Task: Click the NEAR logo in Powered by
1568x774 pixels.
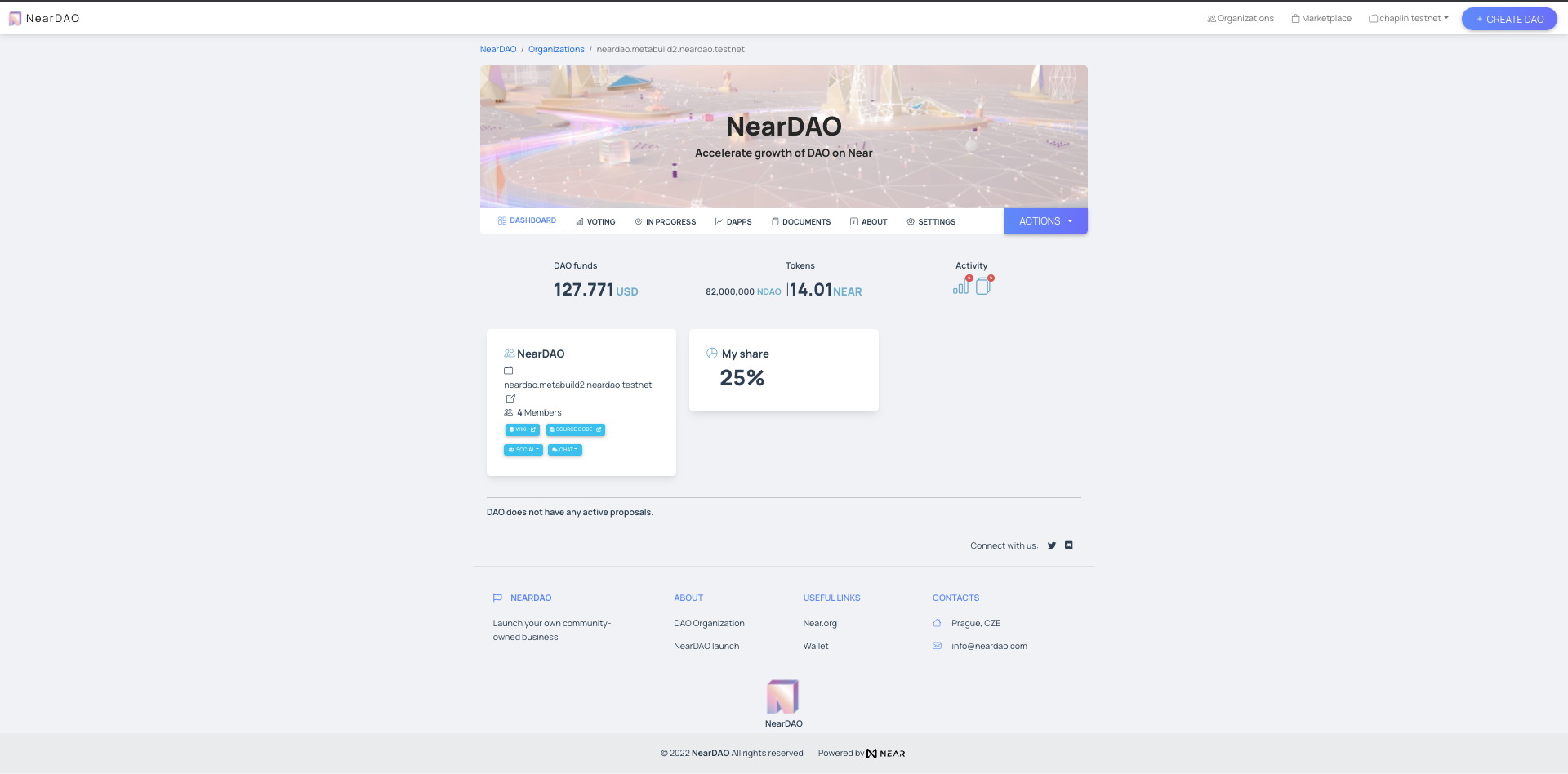Action: pos(886,754)
